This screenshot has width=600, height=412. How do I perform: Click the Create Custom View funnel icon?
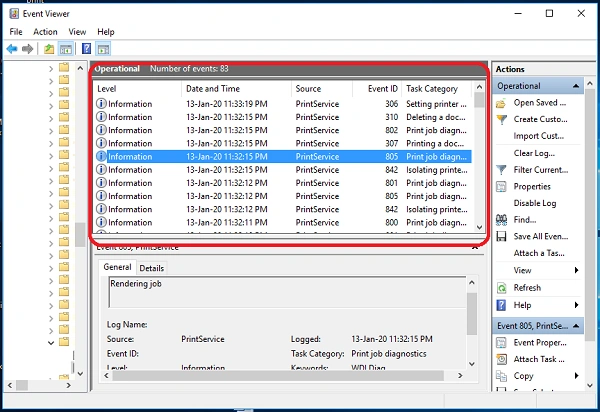coord(501,119)
